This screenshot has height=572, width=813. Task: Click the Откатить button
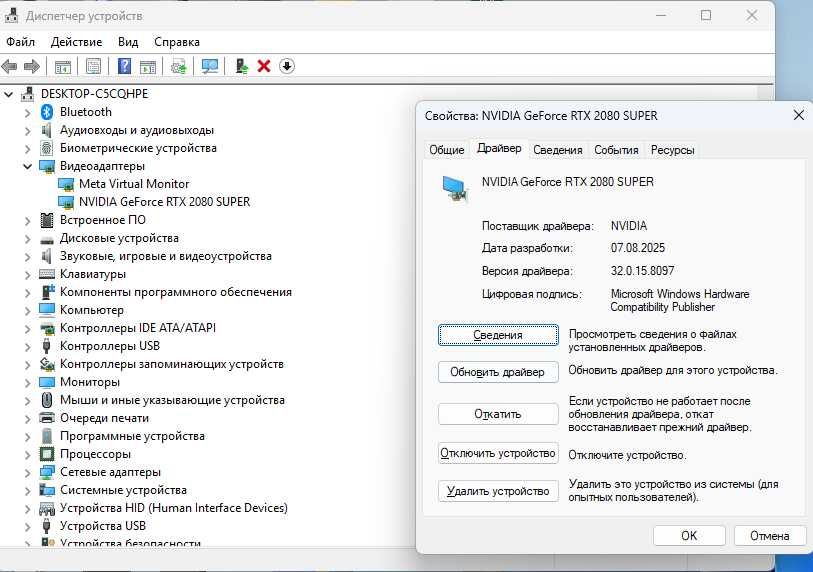click(x=498, y=414)
